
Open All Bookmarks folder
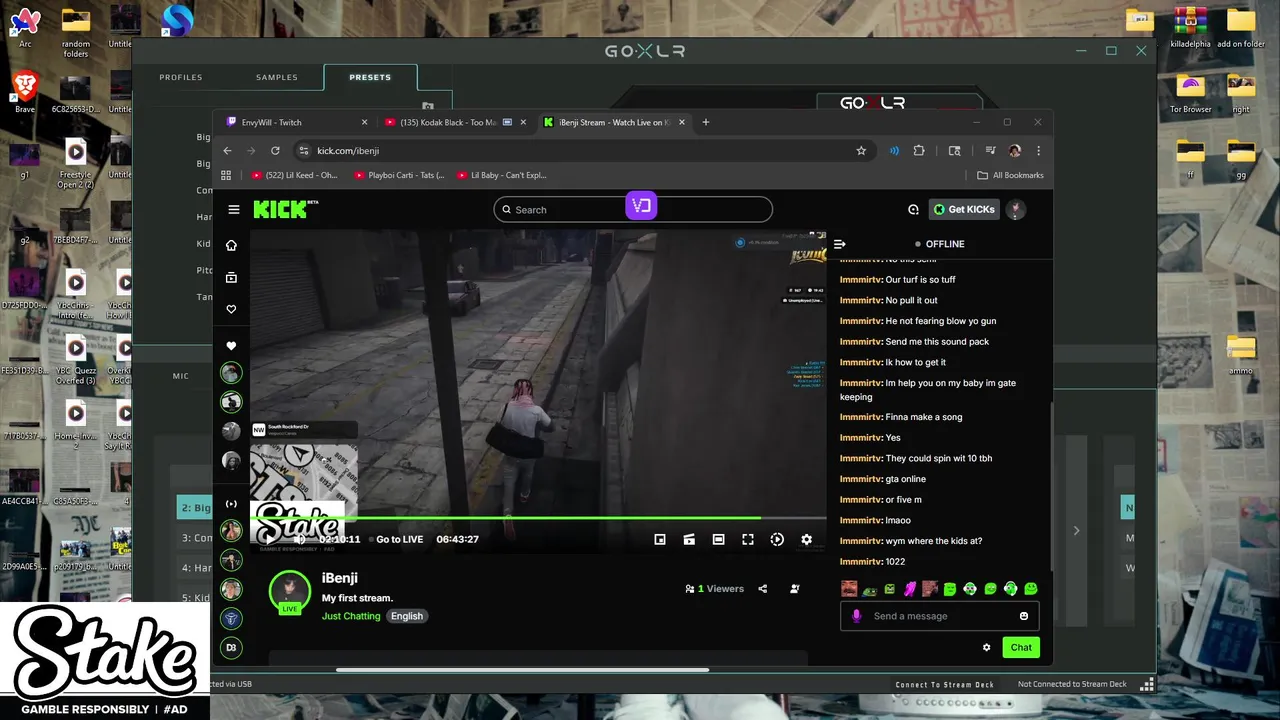(1010, 175)
